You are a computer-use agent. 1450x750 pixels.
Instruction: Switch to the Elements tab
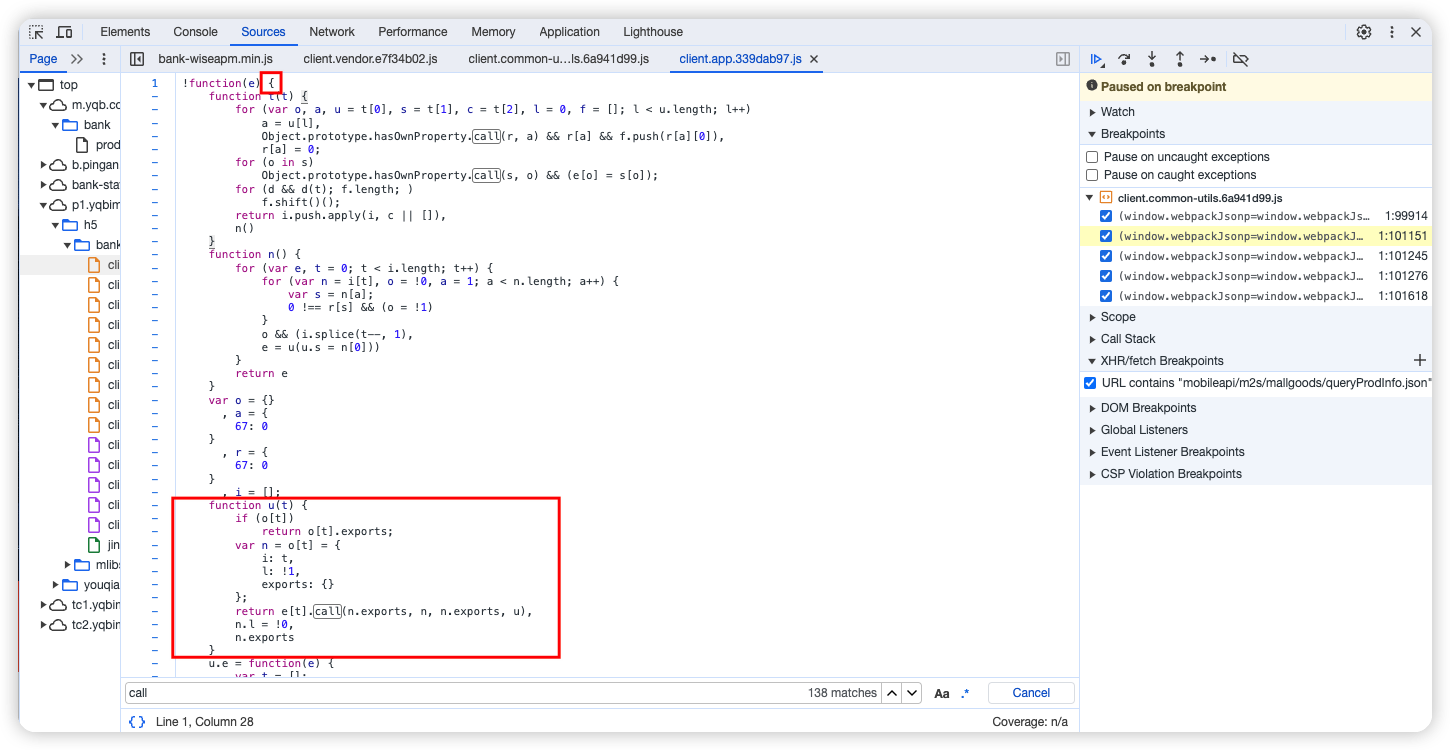[125, 32]
